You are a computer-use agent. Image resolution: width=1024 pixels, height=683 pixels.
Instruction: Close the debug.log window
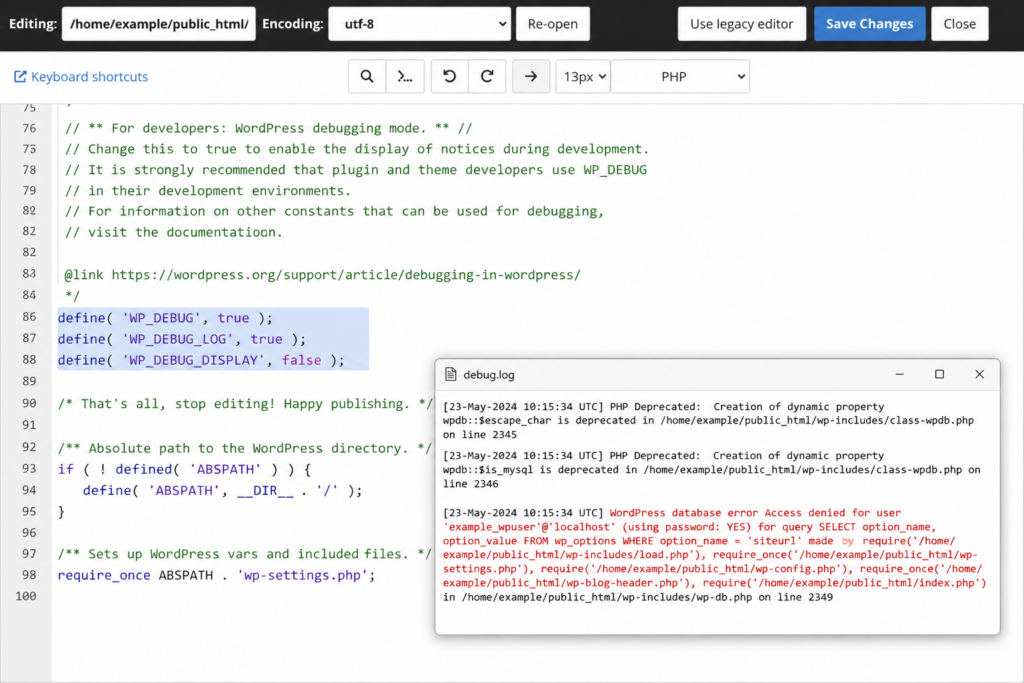coord(979,374)
